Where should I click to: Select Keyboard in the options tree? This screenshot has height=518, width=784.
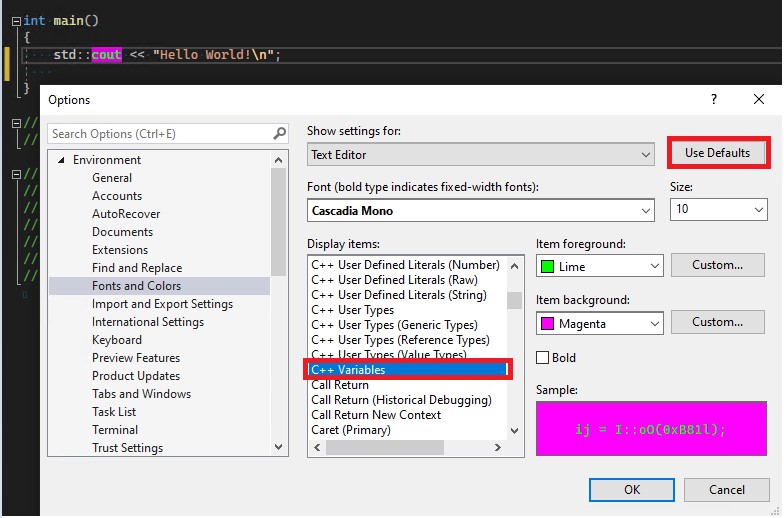pyautogui.click(x=116, y=340)
